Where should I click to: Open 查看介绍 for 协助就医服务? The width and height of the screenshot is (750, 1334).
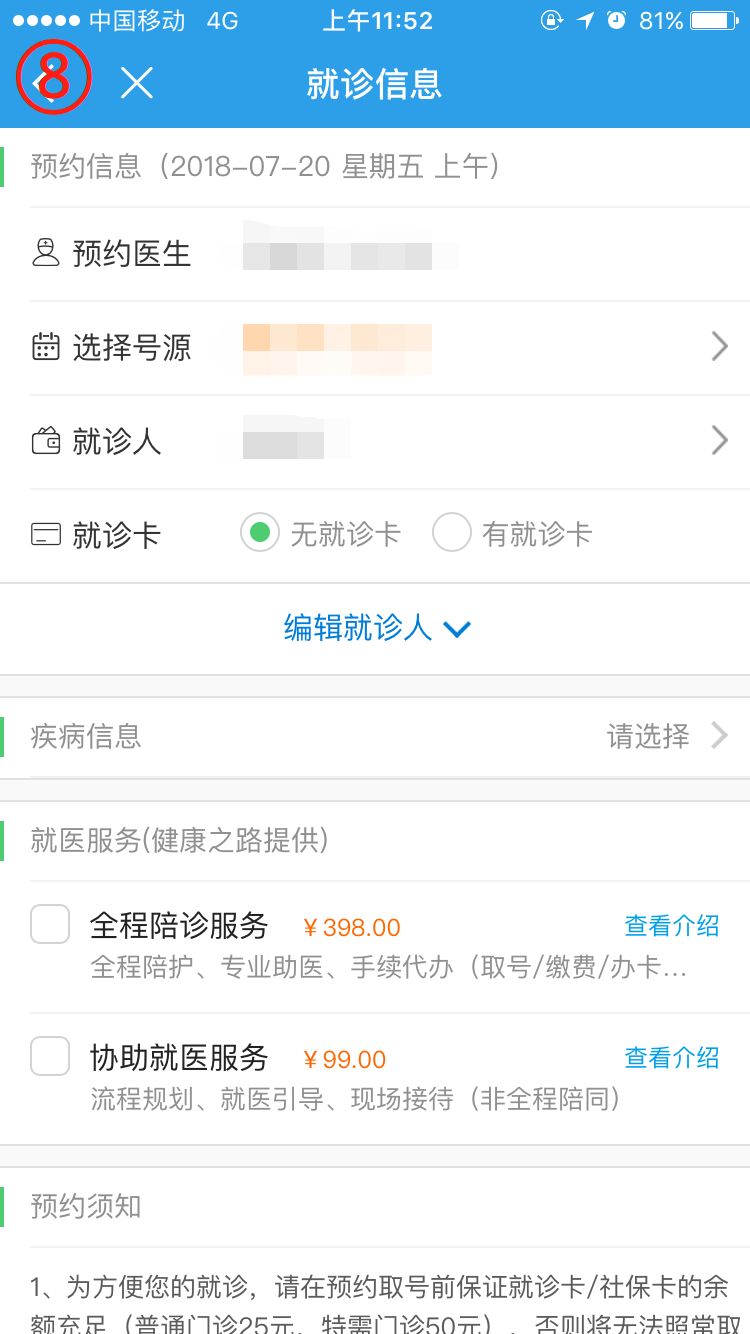click(x=671, y=1057)
